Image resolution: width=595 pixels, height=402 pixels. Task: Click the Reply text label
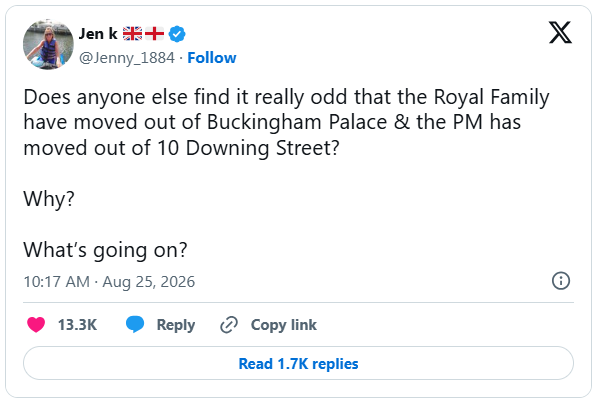coord(176,325)
